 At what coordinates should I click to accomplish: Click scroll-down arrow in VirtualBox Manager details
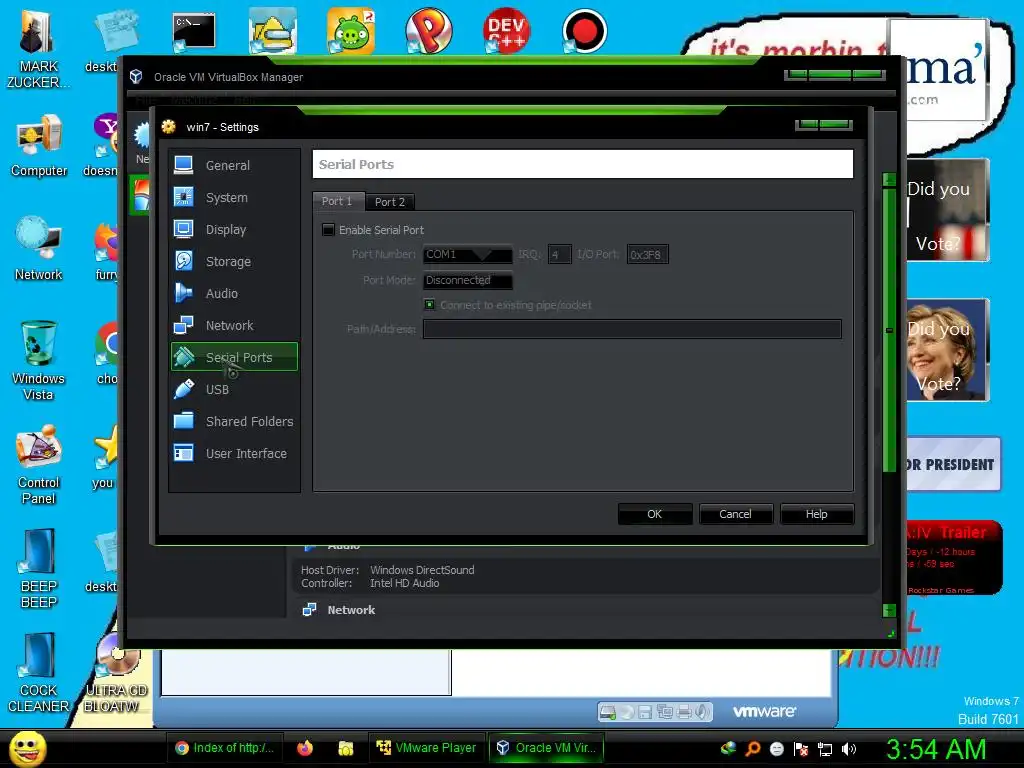point(889,611)
